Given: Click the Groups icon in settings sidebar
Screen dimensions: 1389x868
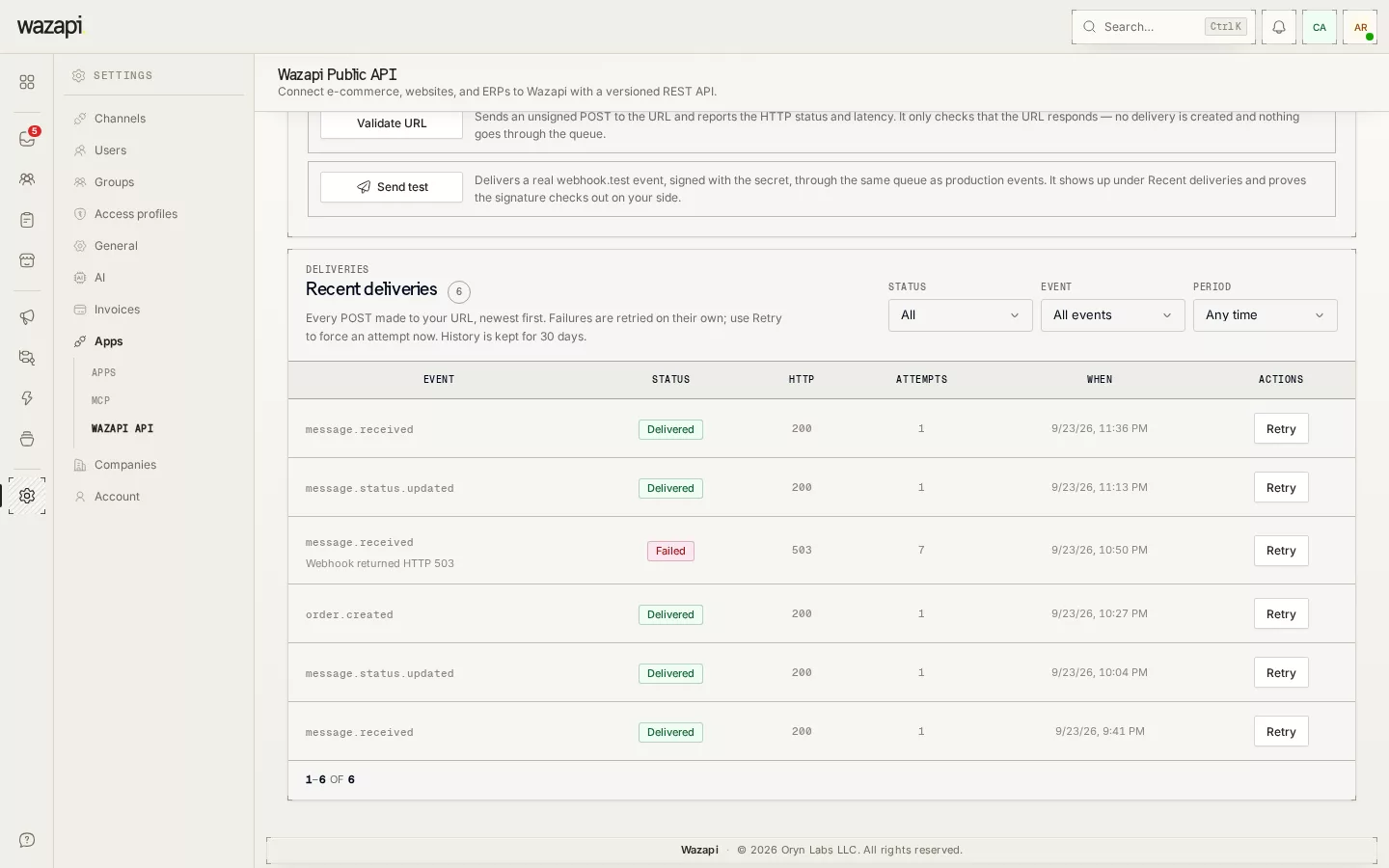Looking at the screenshot, I should 80,182.
